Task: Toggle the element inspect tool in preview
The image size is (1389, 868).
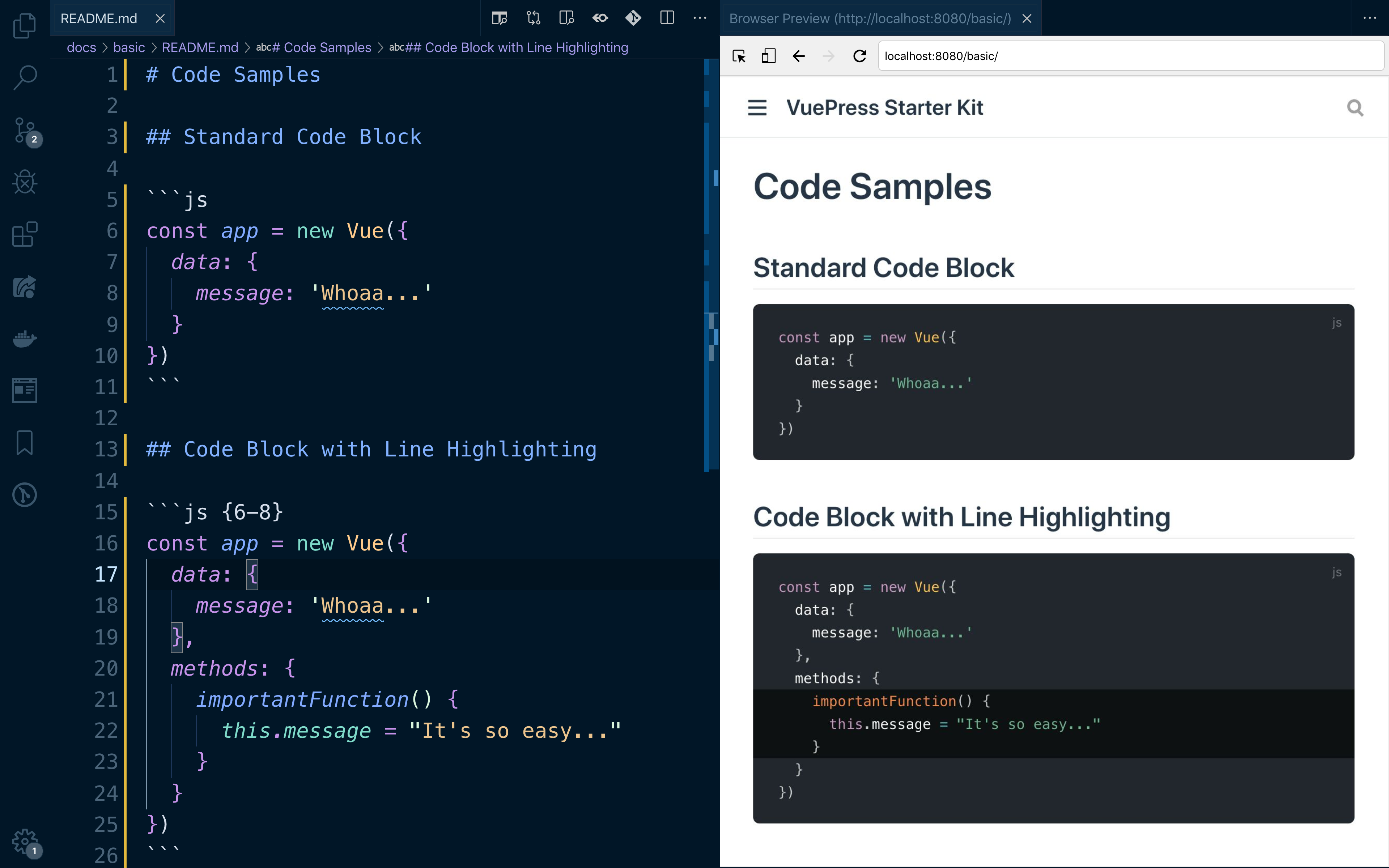Action: pos(739,56)
